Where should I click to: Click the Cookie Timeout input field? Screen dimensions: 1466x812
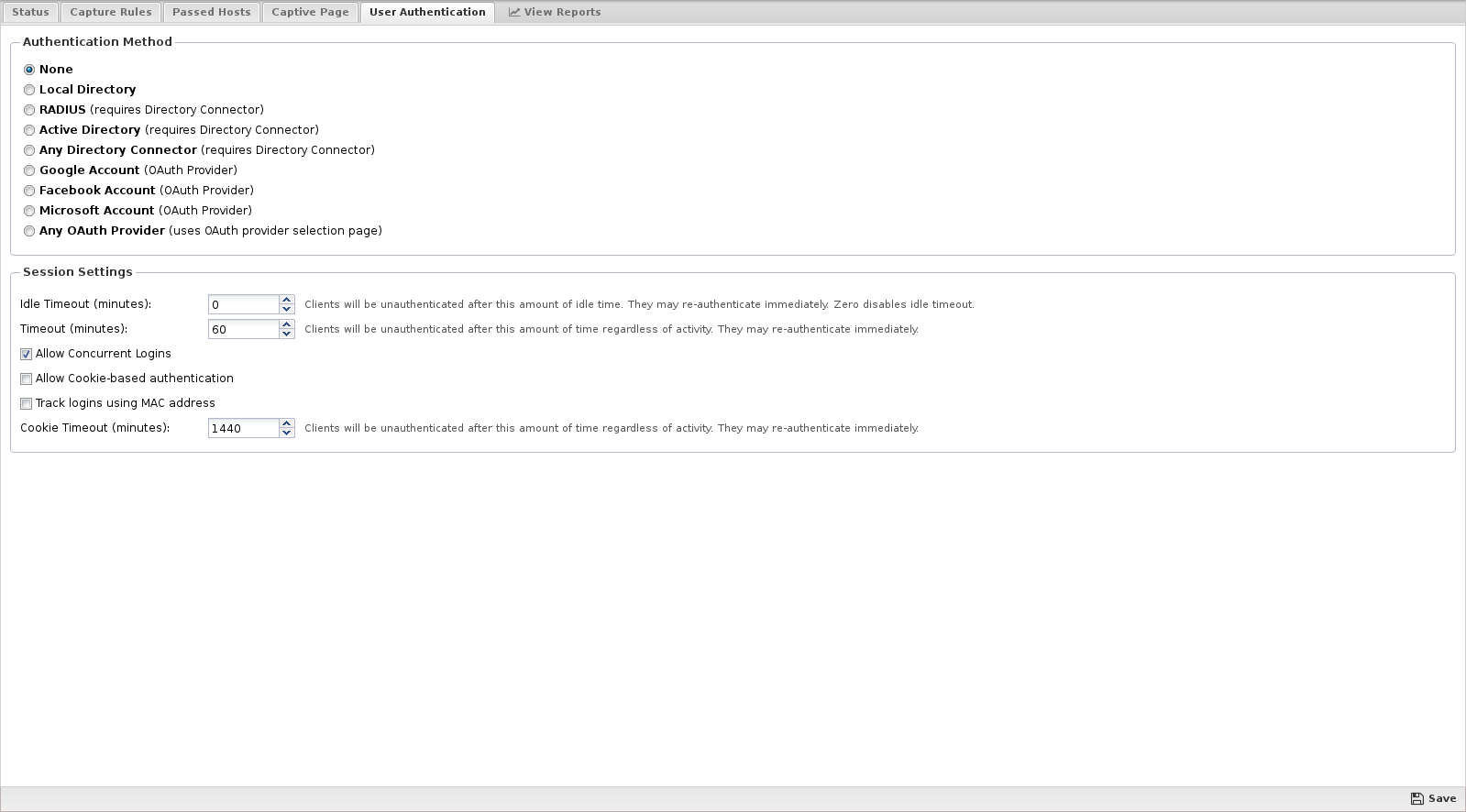coord(243,428)
